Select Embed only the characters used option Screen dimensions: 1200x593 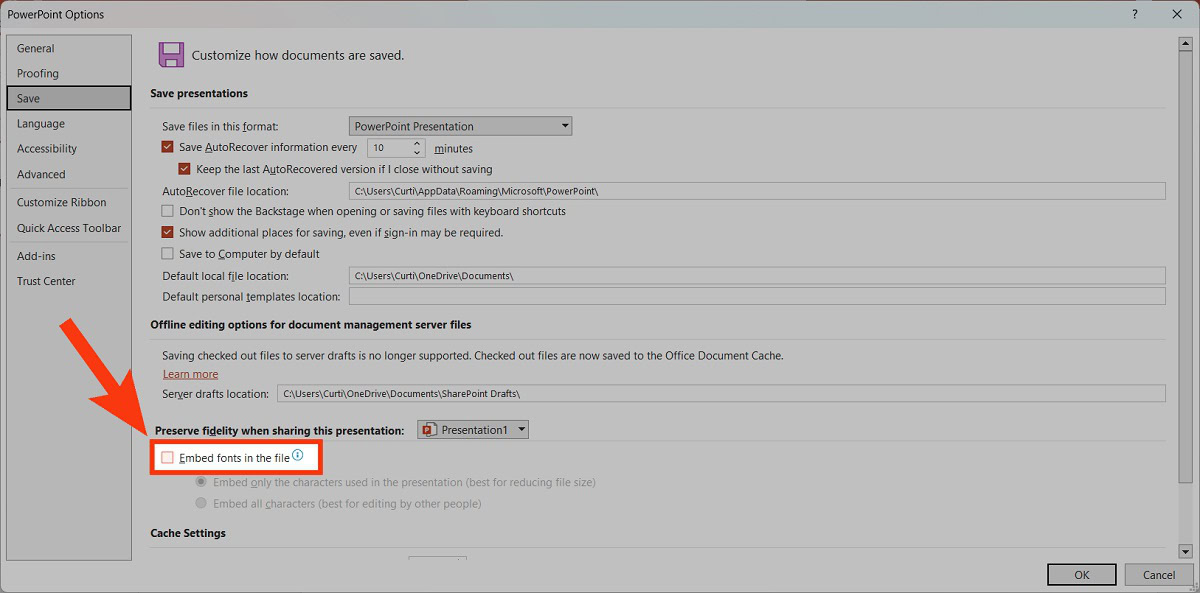(x=202, y=482)
